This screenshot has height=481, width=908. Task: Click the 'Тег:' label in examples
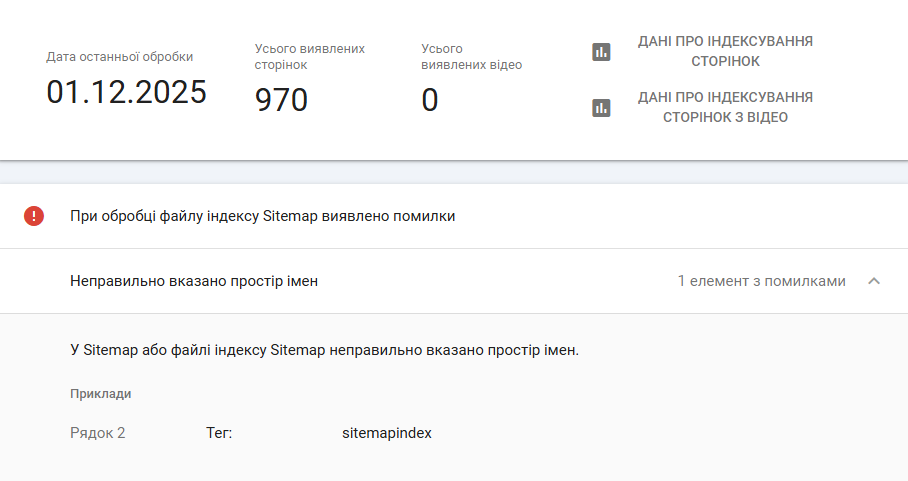(x=219, y=433)
